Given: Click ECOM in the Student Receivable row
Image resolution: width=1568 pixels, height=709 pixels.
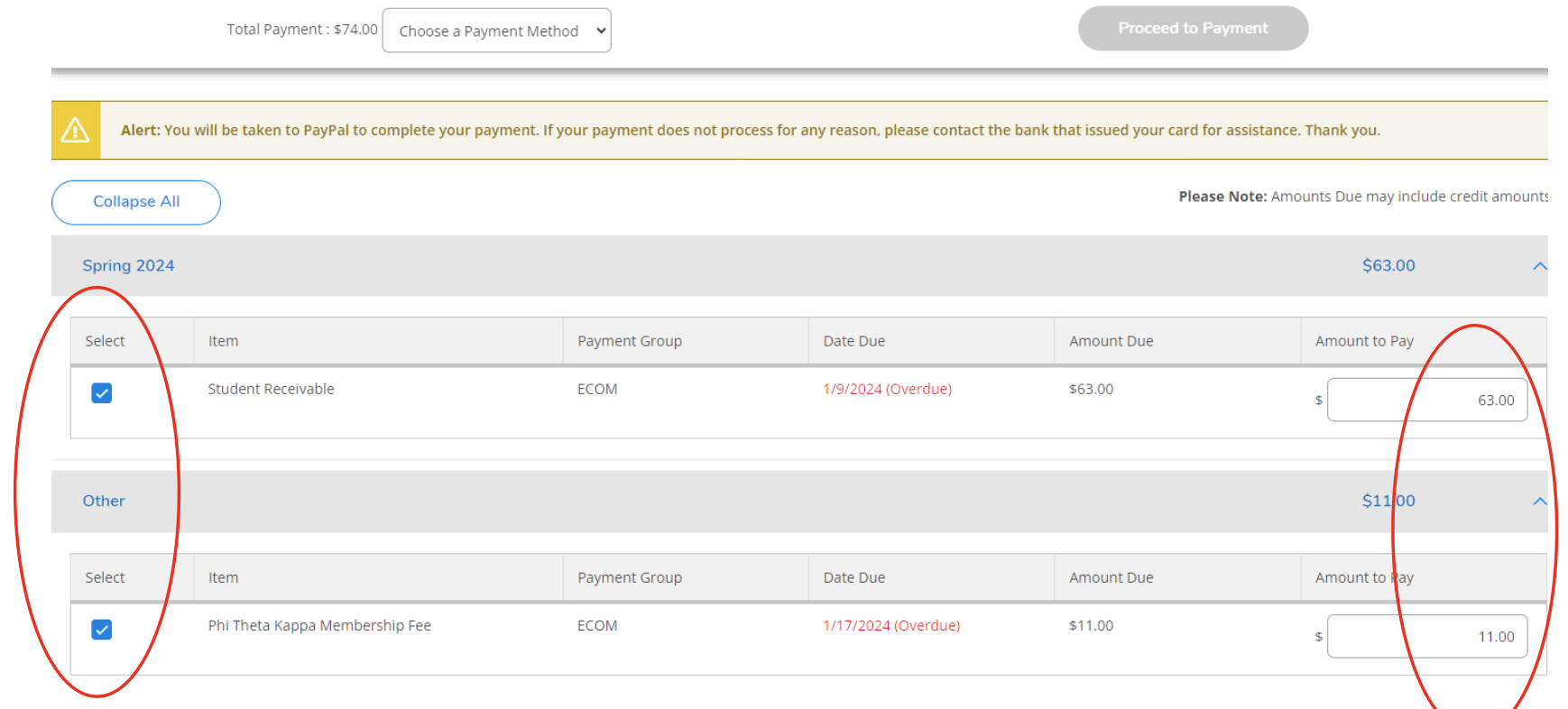Looking at the screenshot, I should (x=597, y=389).
